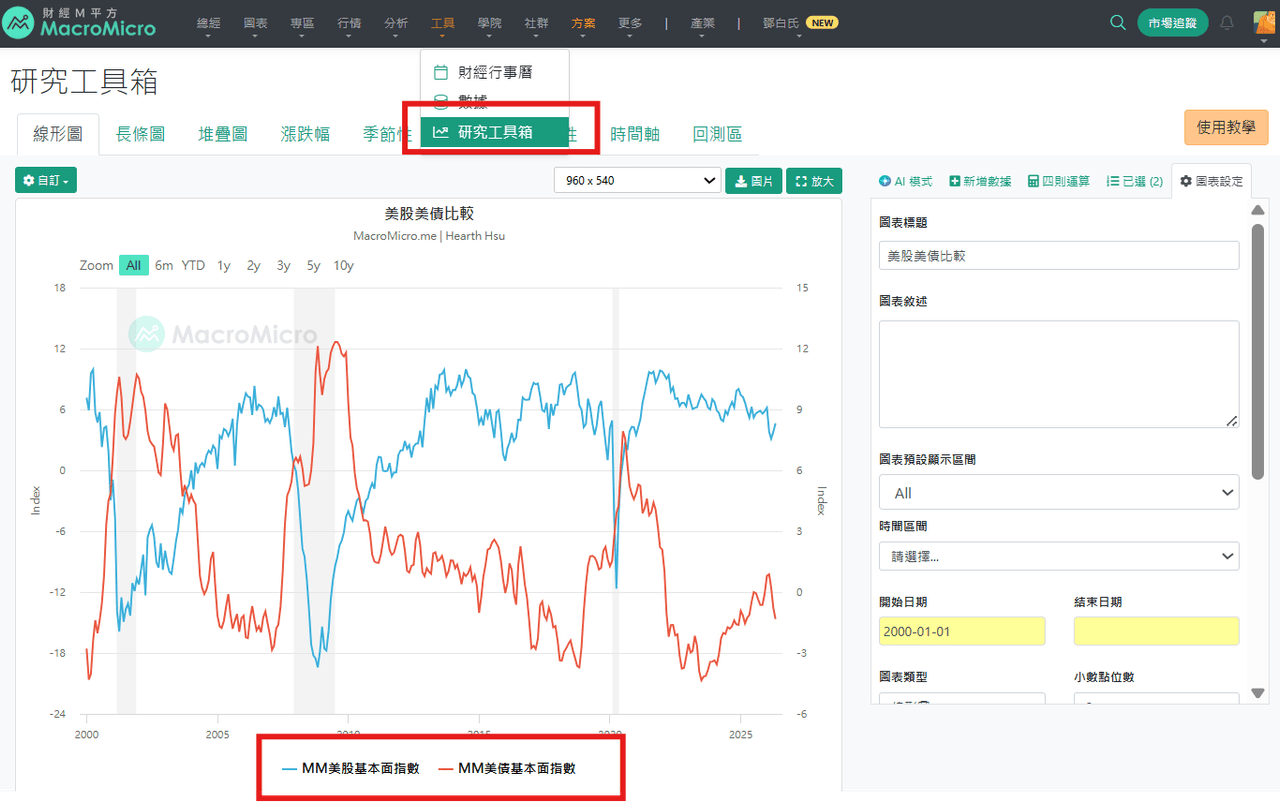The width and height of the screenshot is (1280, 802).
Task: Open the 自訂 settings dropdown
Action: [x=46, y=180]
